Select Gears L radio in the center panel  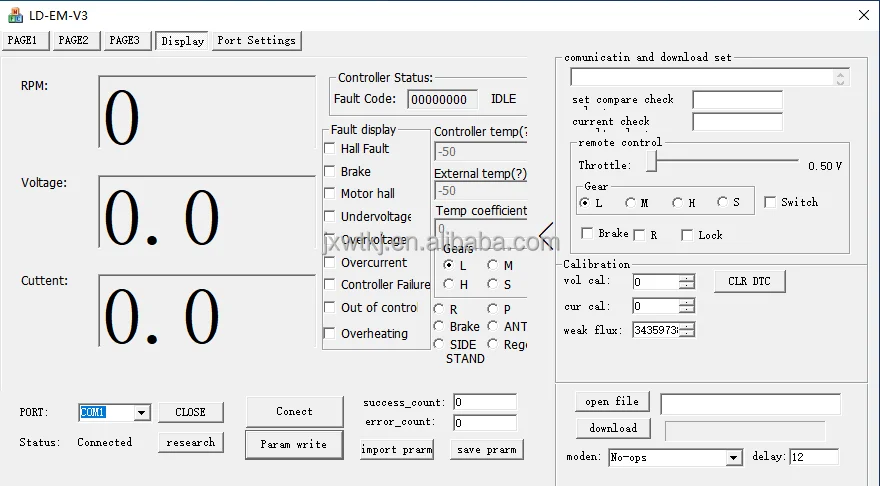448,264
